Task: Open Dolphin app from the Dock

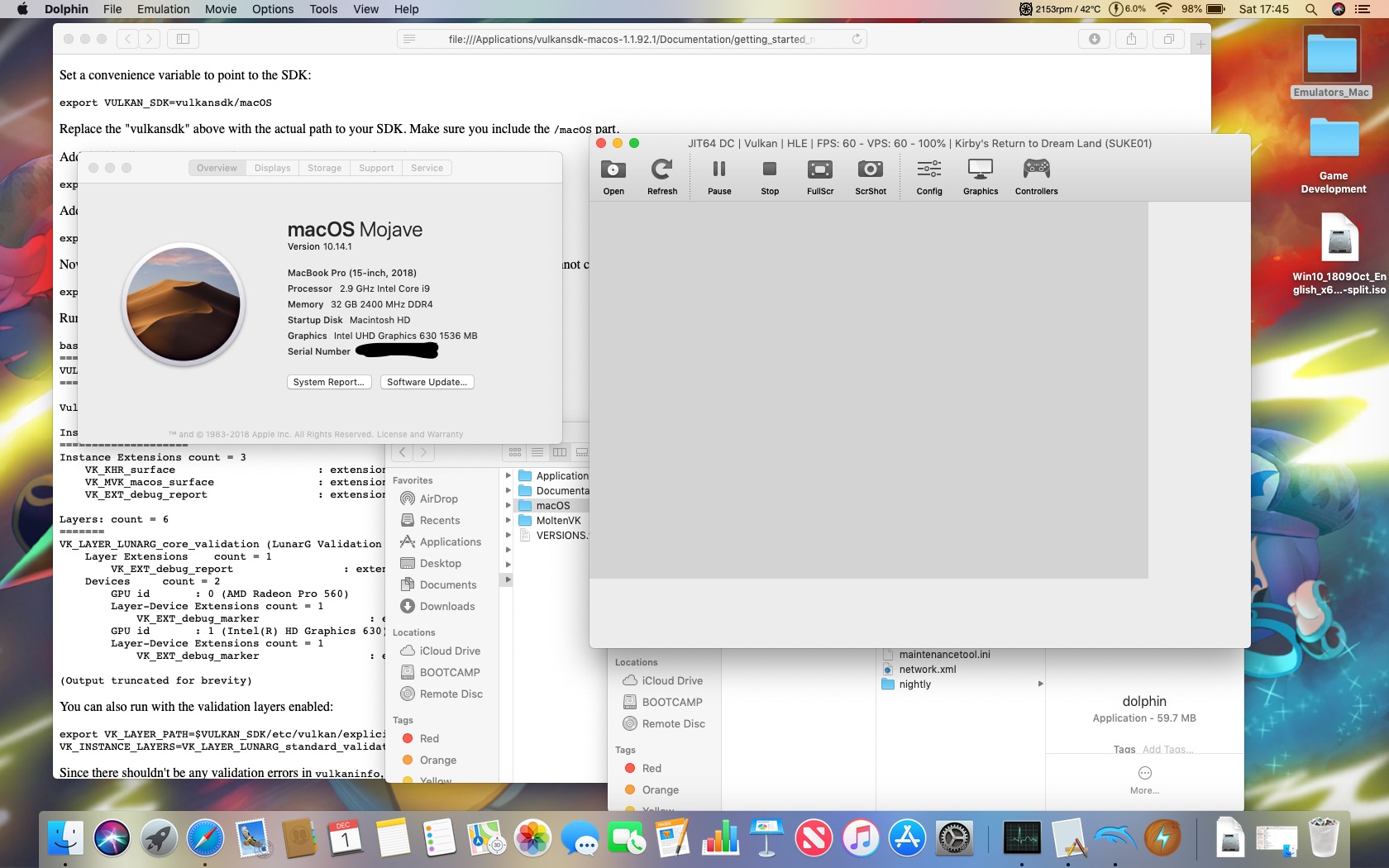Action: [1115, 838]
